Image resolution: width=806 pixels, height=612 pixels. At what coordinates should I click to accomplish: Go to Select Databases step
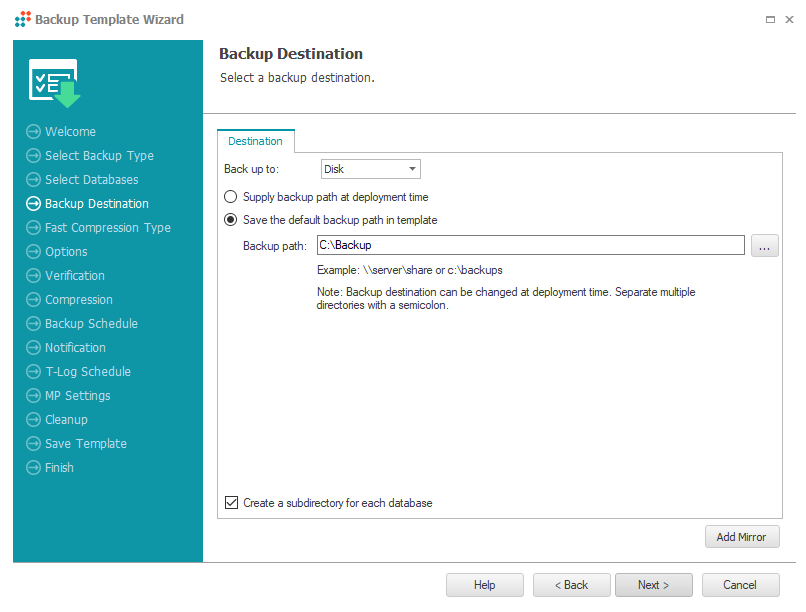(x=91, y=180)
